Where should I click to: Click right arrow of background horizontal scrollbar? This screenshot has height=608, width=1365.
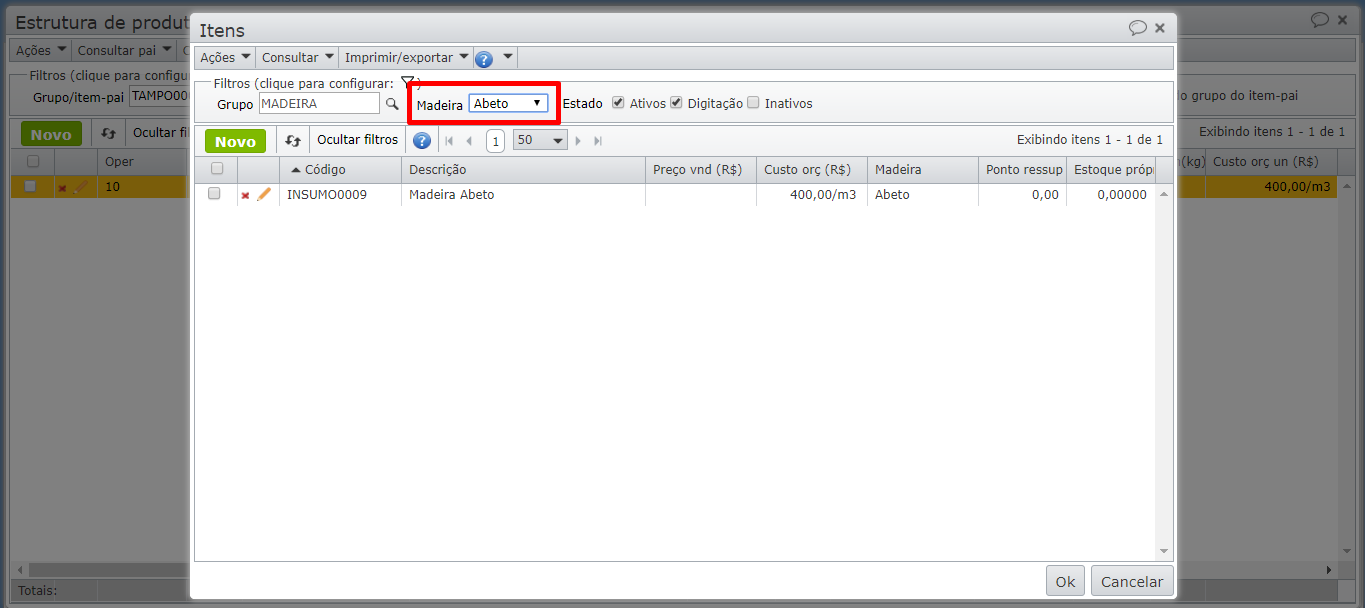click(1329, 570)
